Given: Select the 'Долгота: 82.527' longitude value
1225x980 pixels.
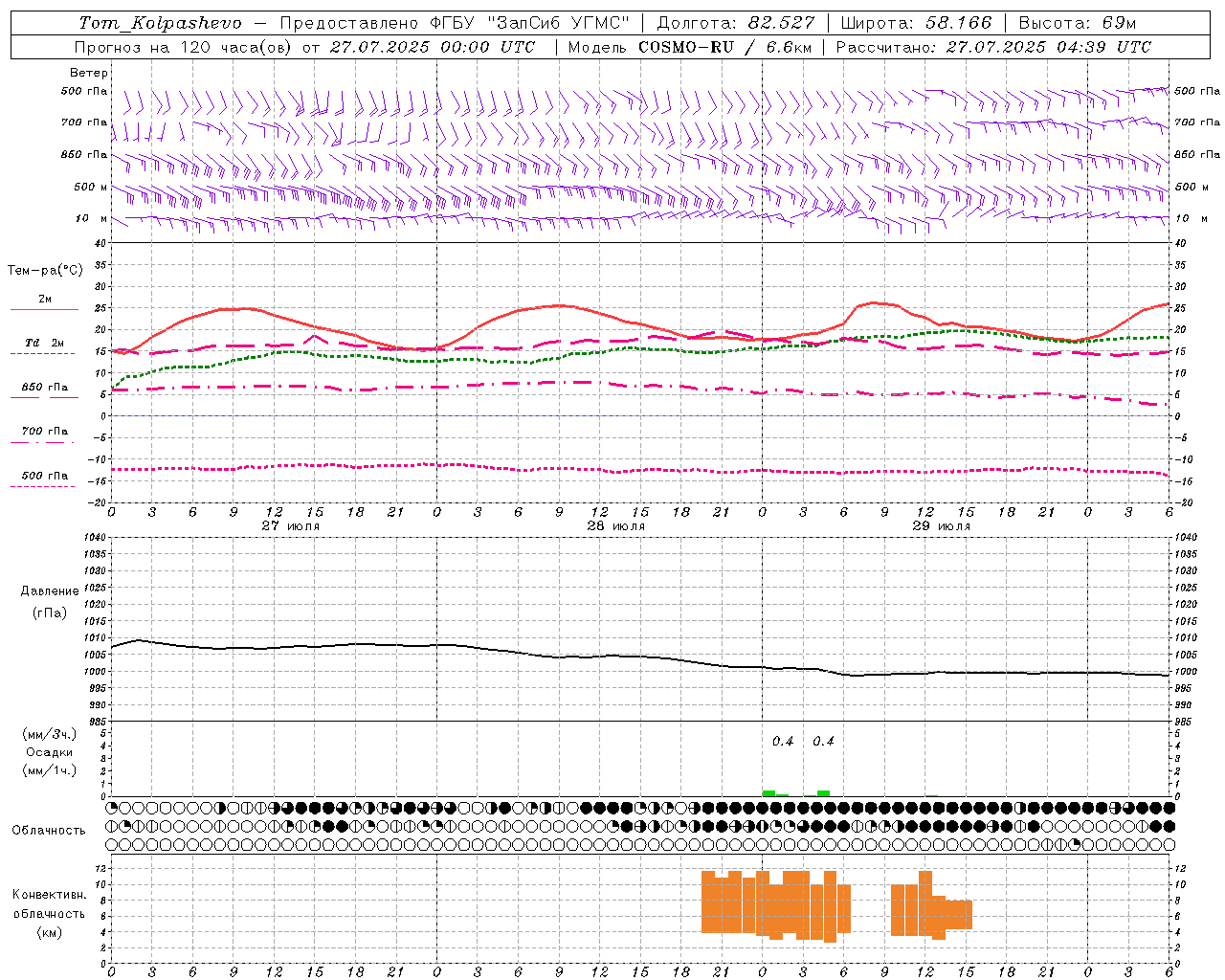Looking at the screenshot, I should [735, 23].
